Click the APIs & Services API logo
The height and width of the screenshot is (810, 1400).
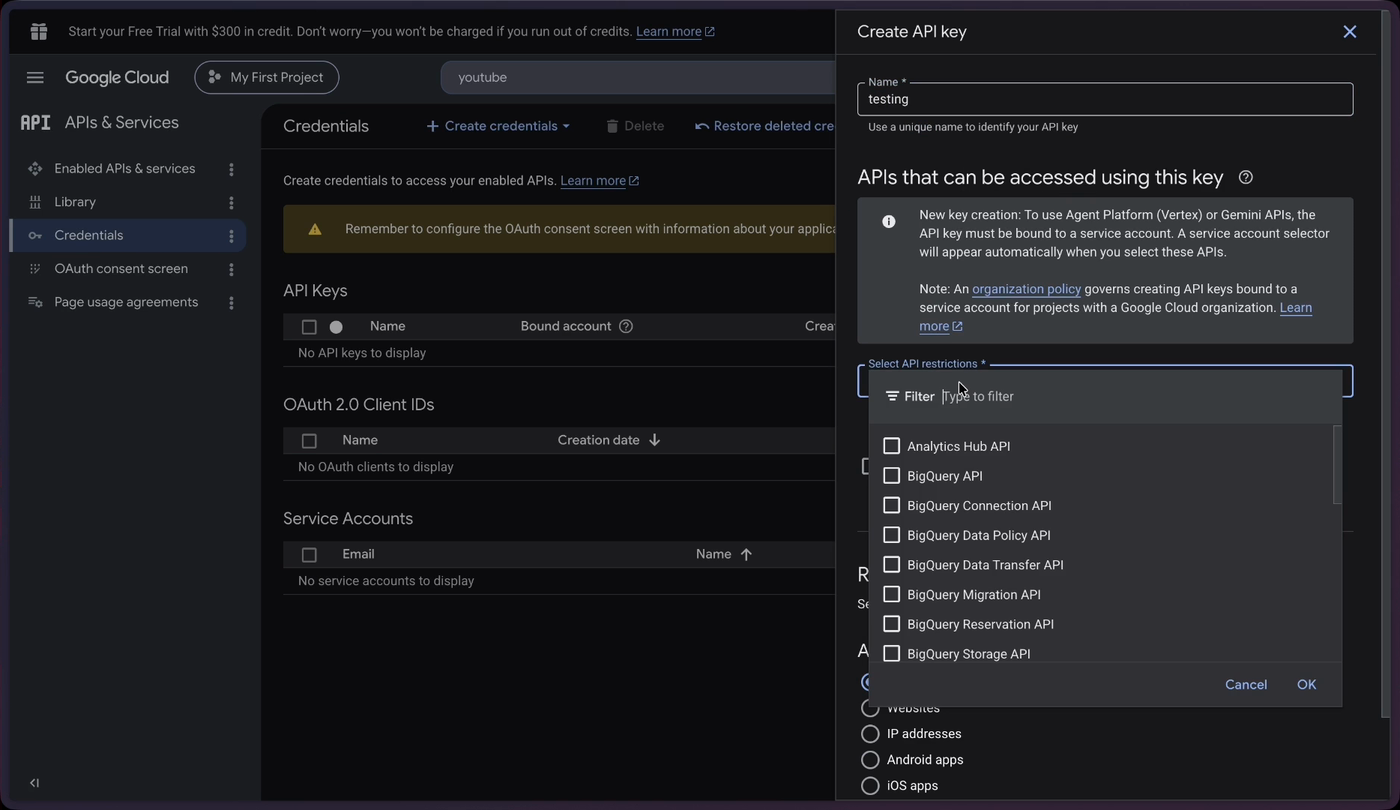[x=35, y=122]
